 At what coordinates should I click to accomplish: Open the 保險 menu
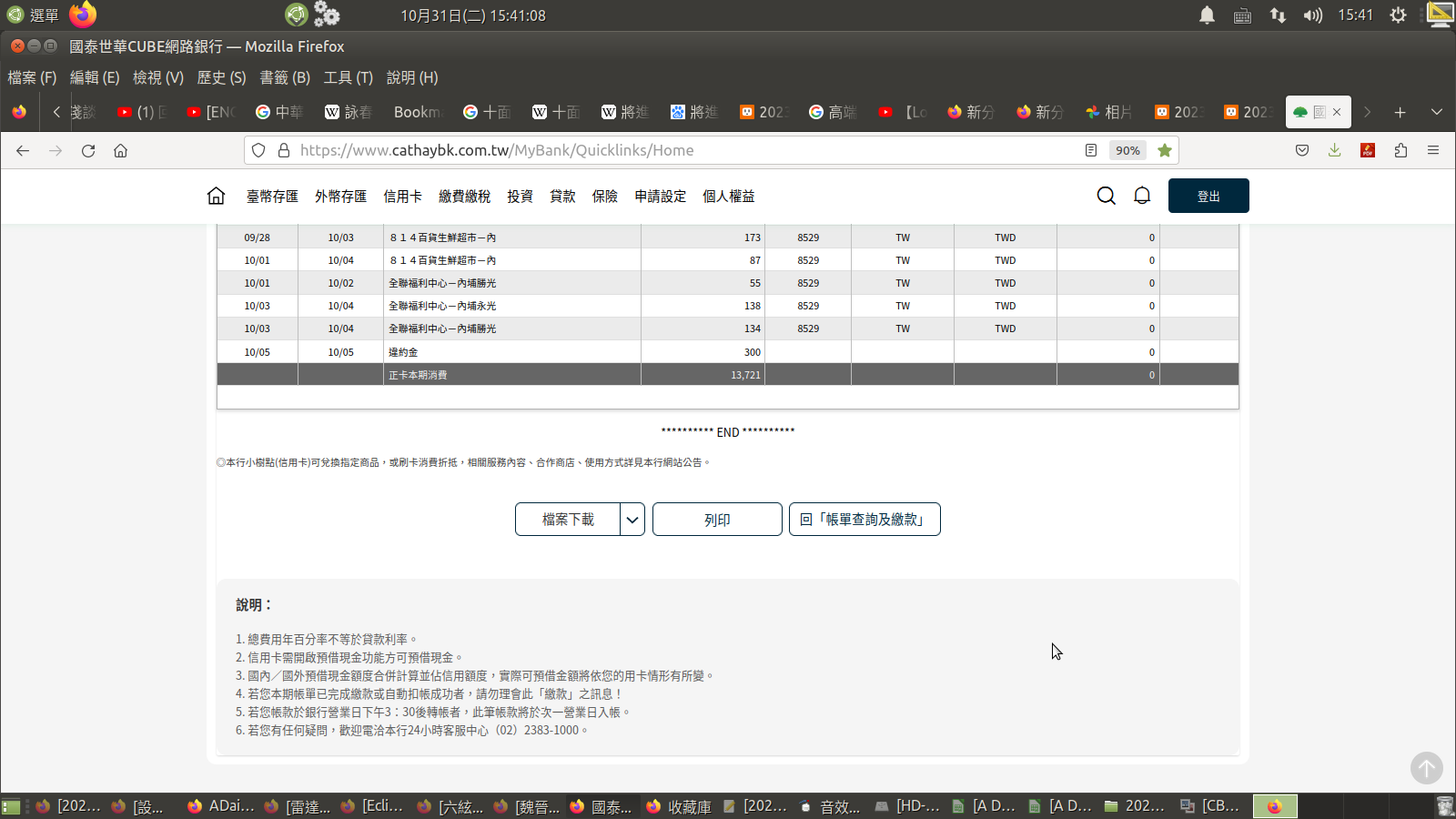tap(604, 197)
